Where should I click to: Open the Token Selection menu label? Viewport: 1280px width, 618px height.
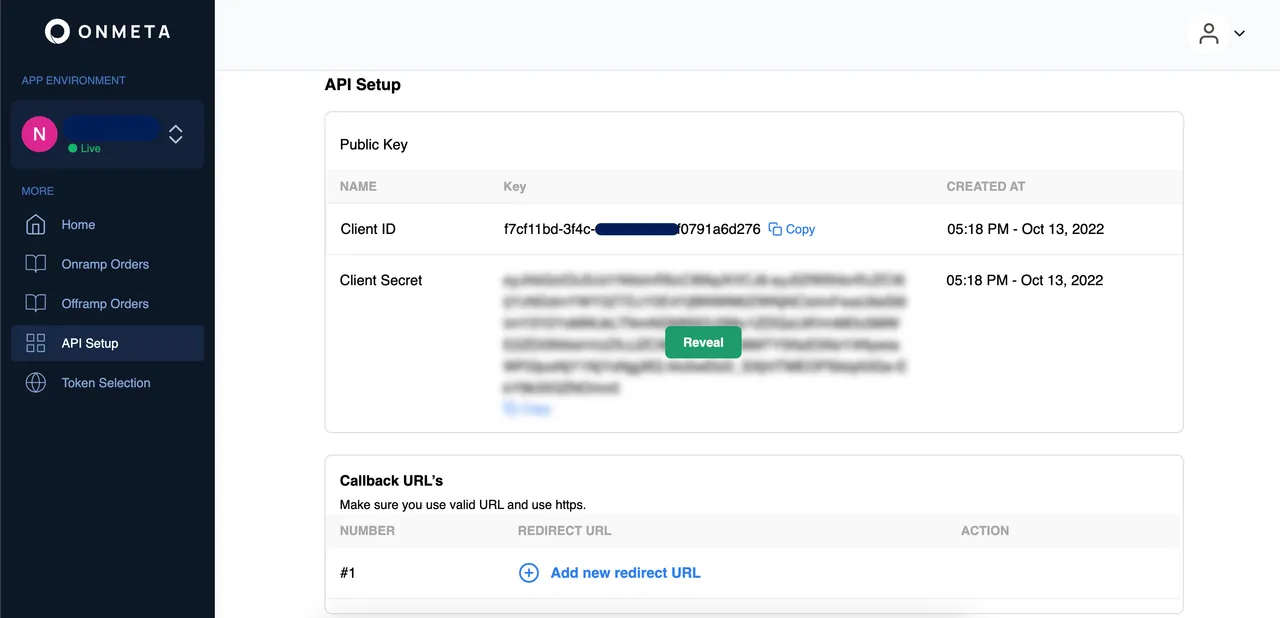coord(106,383)
